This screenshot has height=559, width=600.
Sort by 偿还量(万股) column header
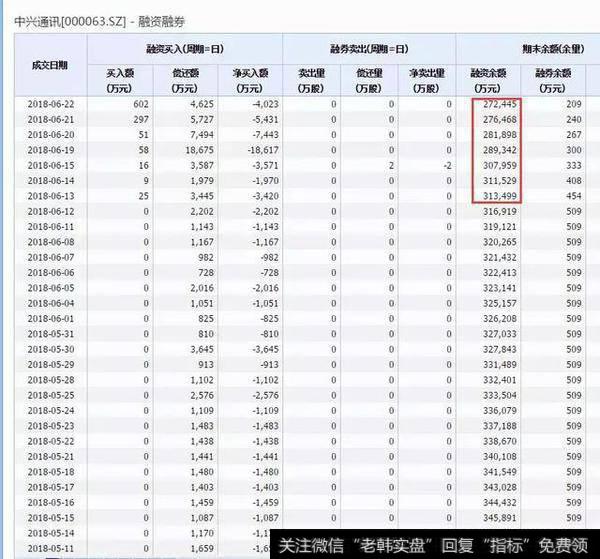369,81
